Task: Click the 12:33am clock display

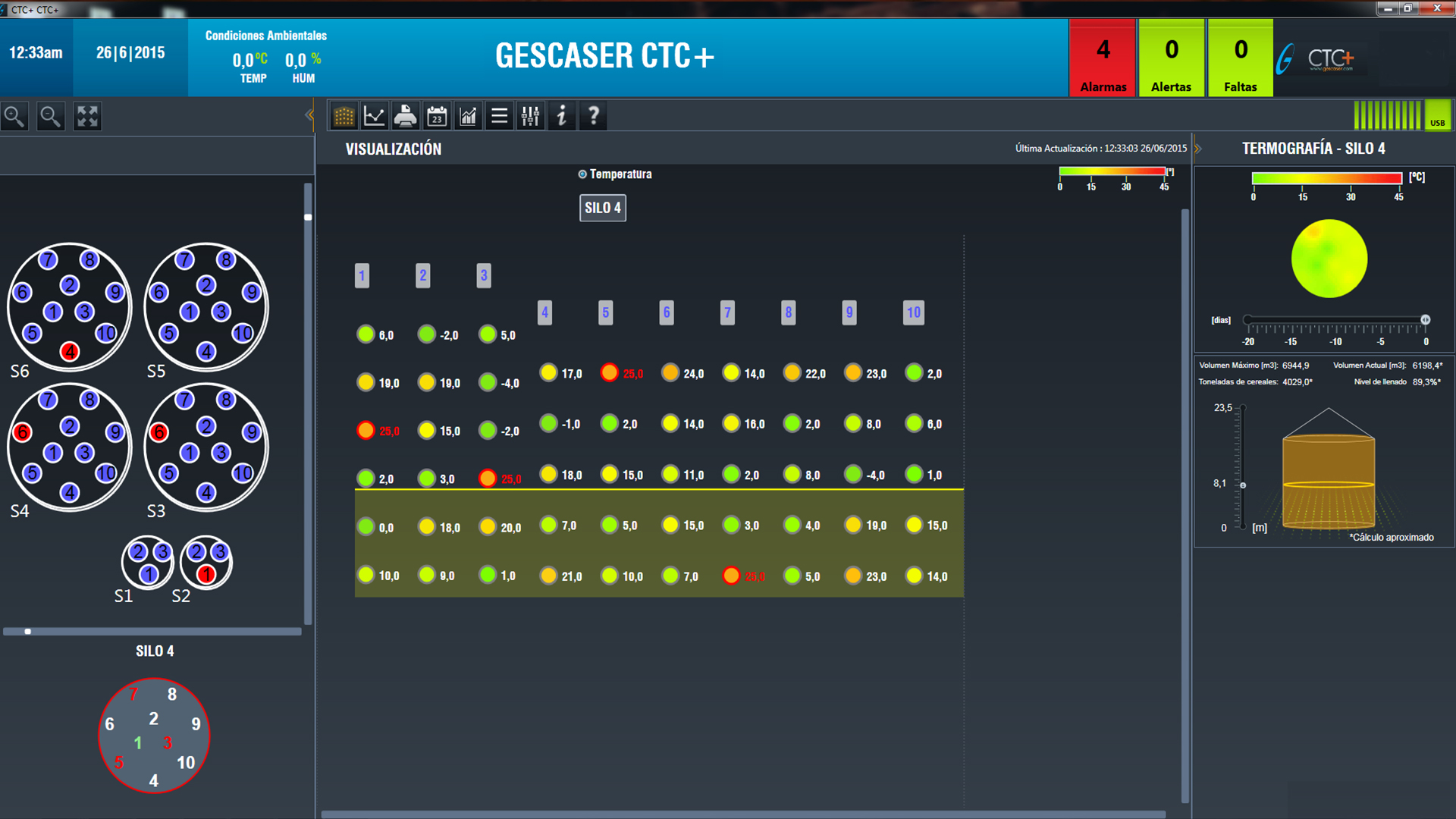Action: (36, 53)
